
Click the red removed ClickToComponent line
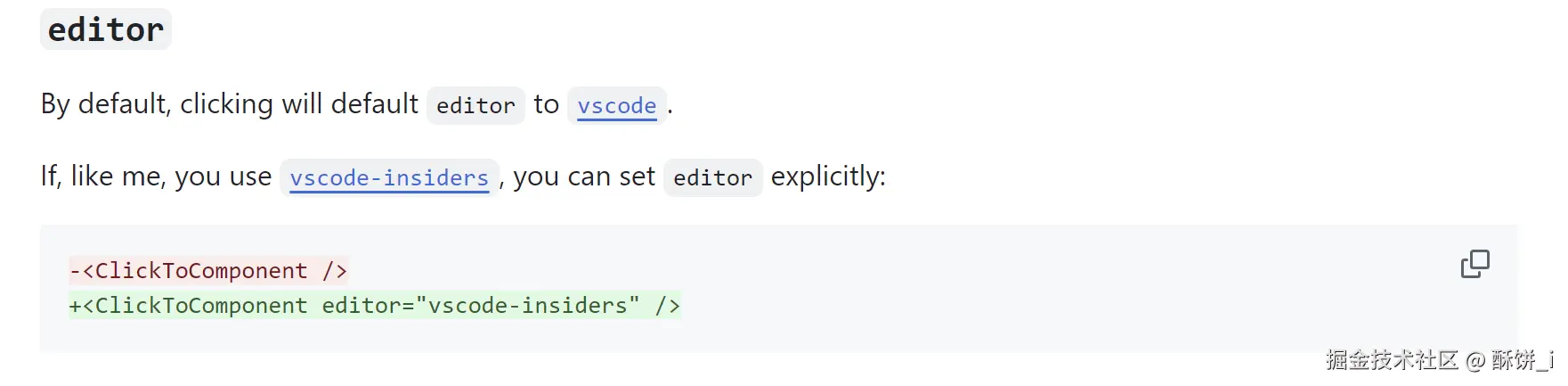point(208,270)
